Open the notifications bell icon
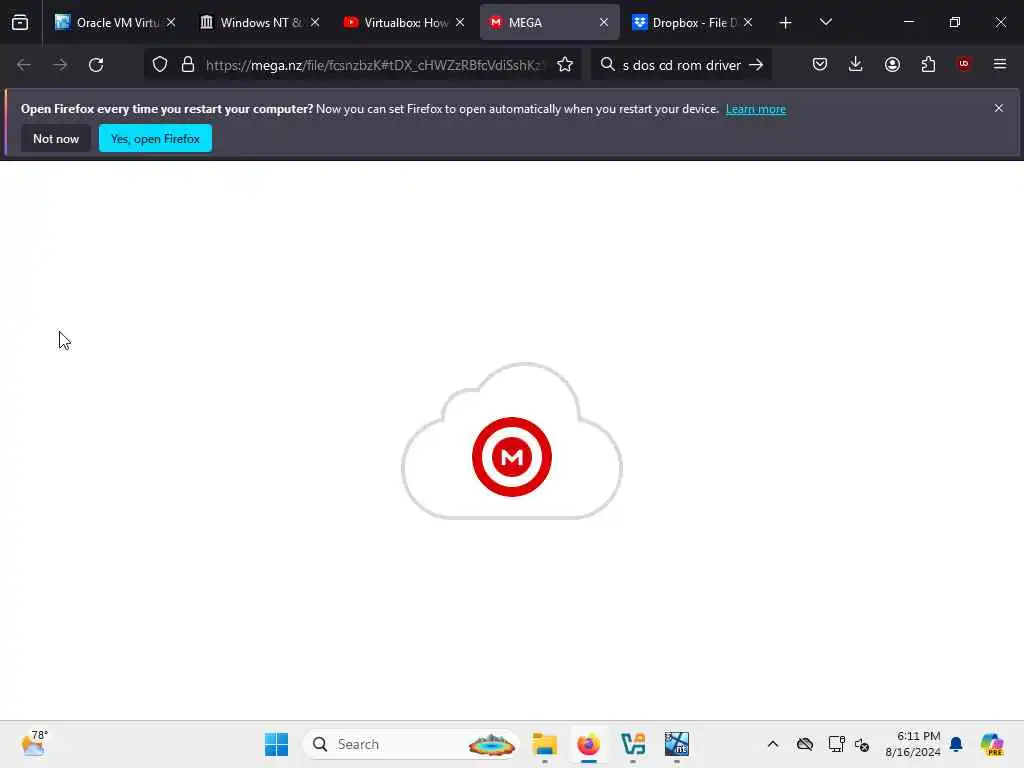The width and height of the screenshot is (1024, 768). [x=956, y=744]
